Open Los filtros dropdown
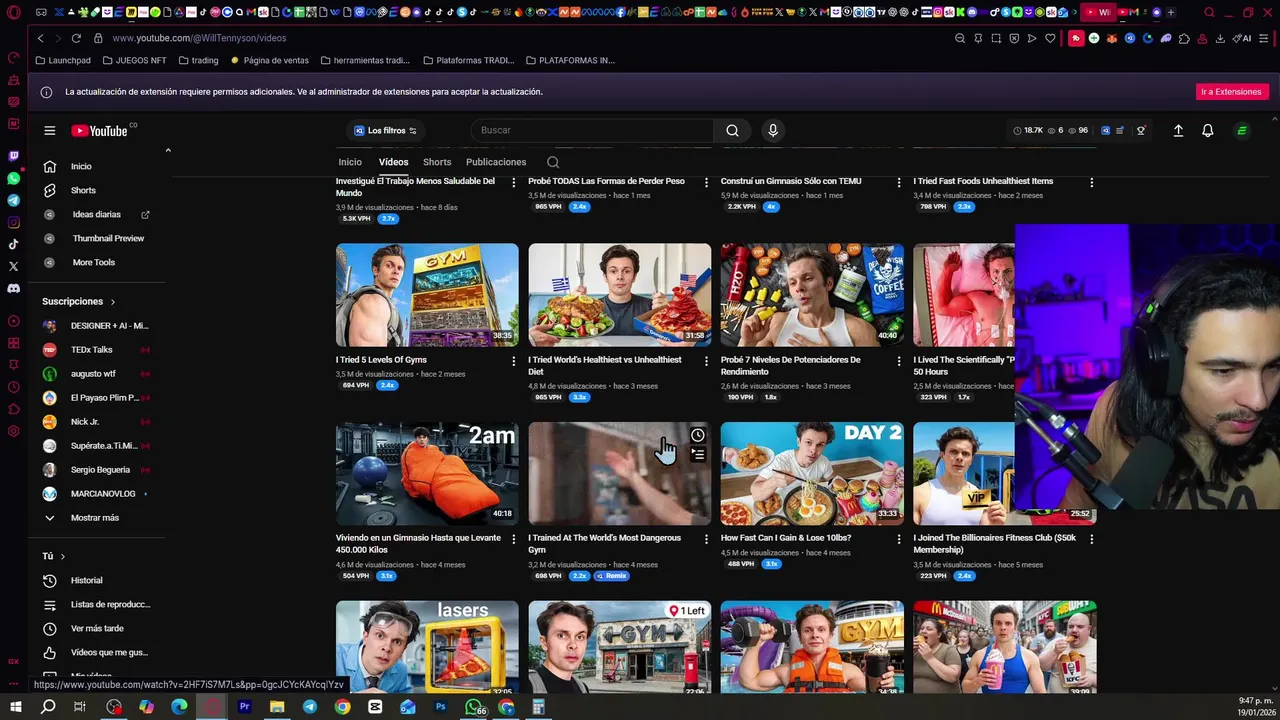This screenshot has height=720, width=1280. tap(385, 130)
